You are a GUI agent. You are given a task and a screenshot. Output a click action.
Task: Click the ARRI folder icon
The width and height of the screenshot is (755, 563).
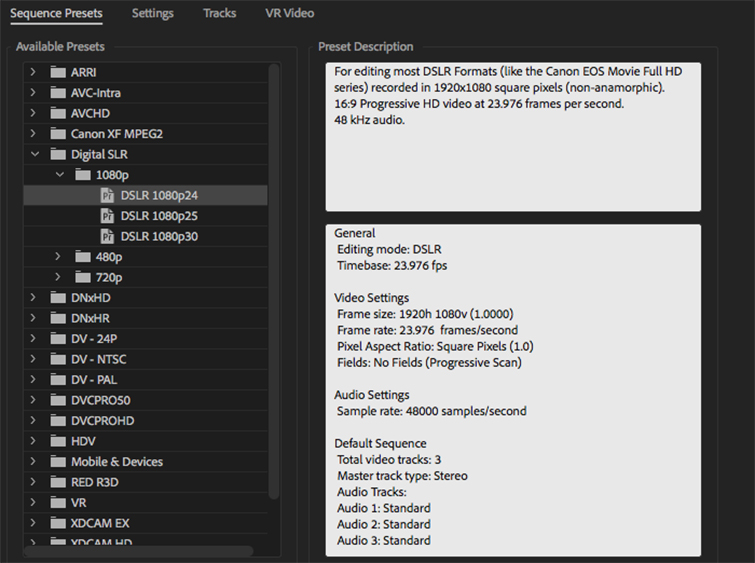pyautogui.click(x=58, y=72)
